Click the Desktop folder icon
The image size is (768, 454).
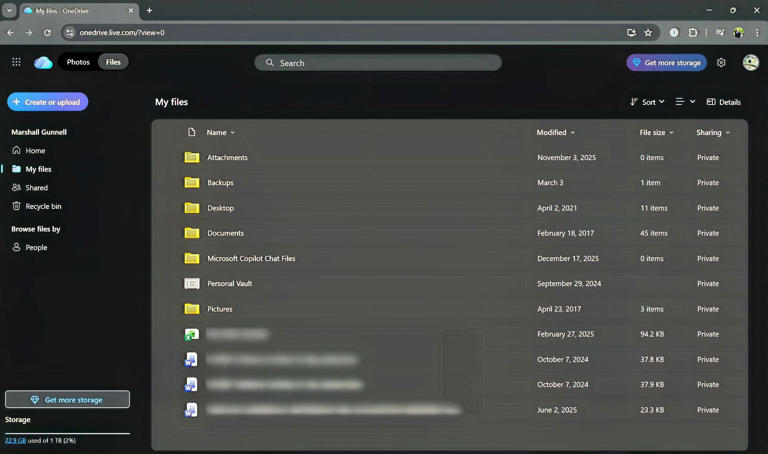(x=192, y=208)
